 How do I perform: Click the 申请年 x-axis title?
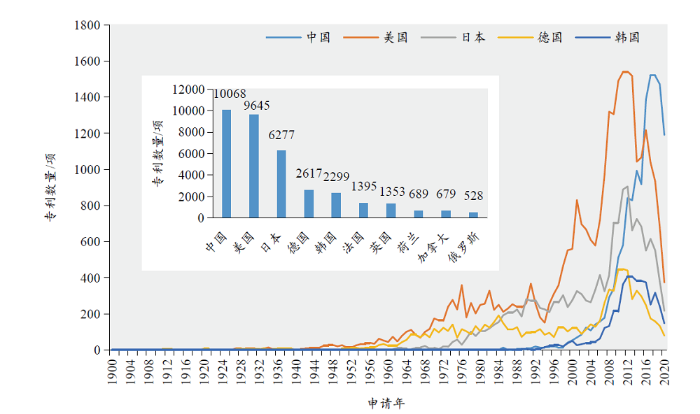(x=385, y=400)
